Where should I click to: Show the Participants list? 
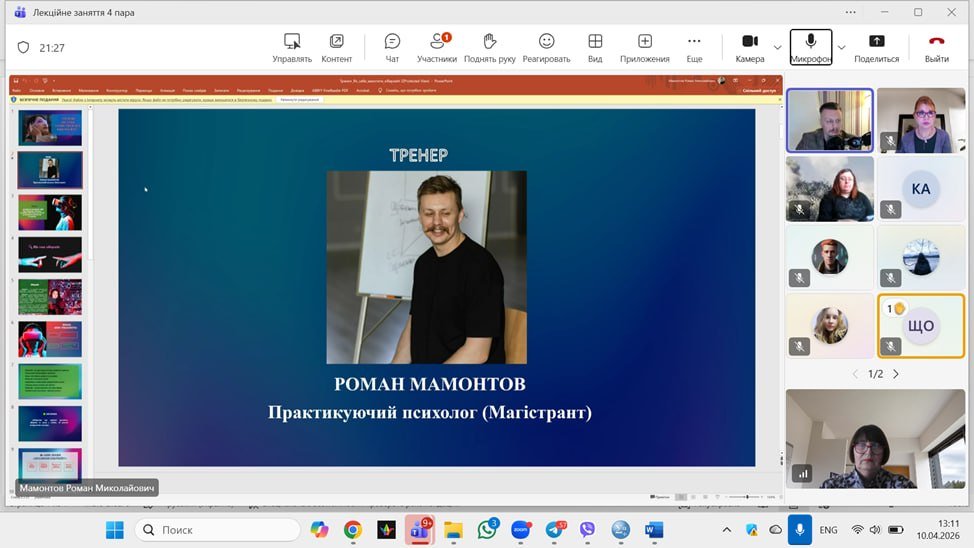pyautogui.click(x=437, y=47)
